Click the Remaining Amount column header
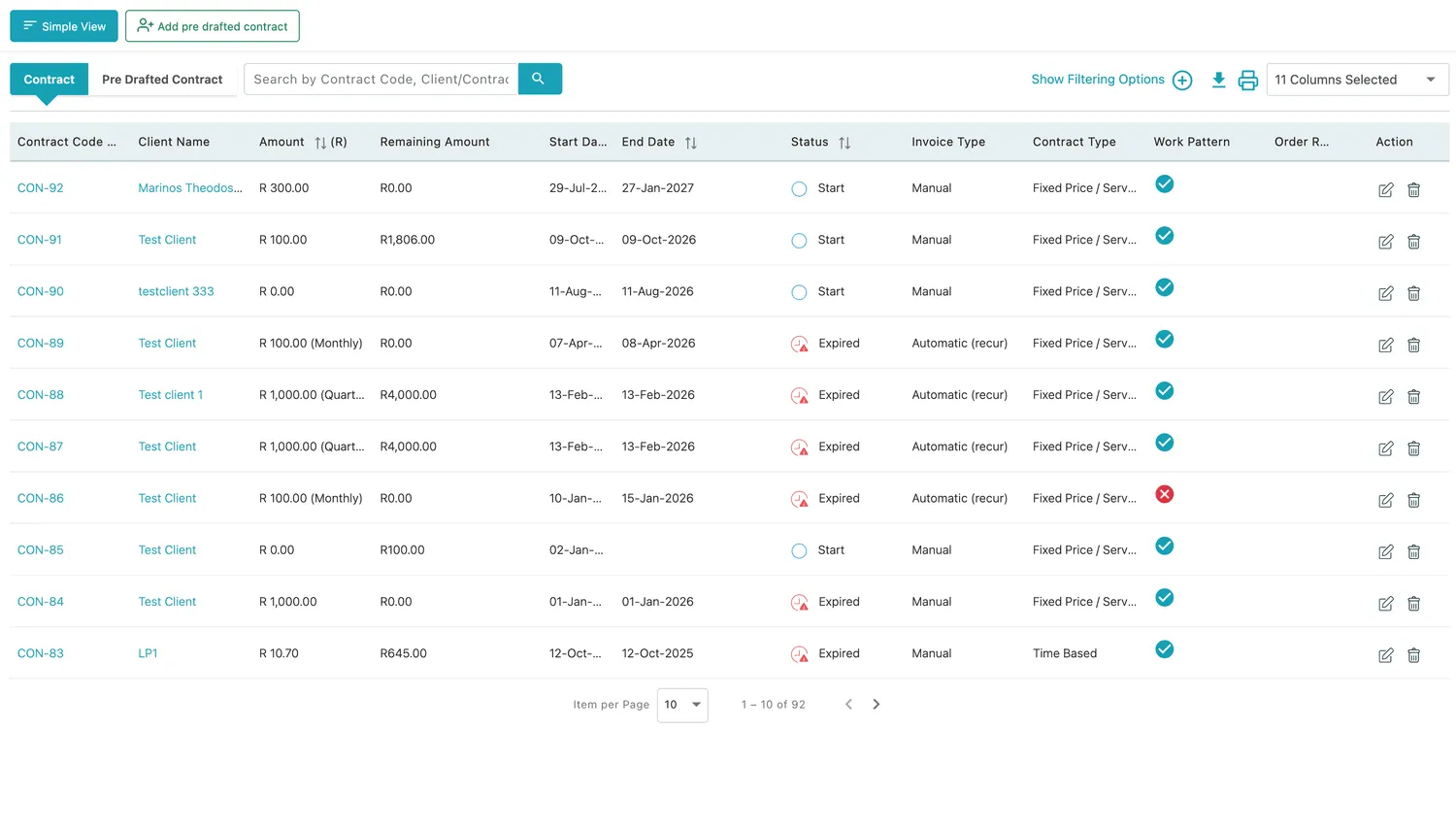The image size is (1456, 828). 435,142
